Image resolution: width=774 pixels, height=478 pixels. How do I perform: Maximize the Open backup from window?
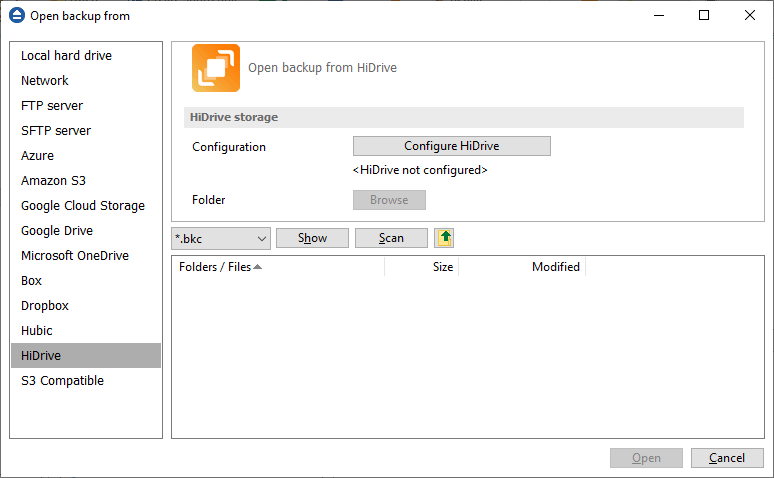click(x=704, y=15)
